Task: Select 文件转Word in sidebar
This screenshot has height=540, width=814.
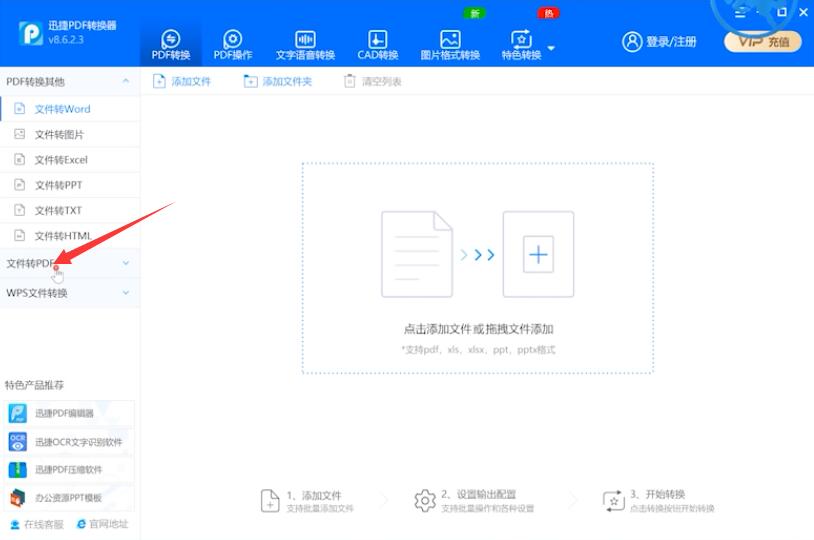Action: pos(70,109)
